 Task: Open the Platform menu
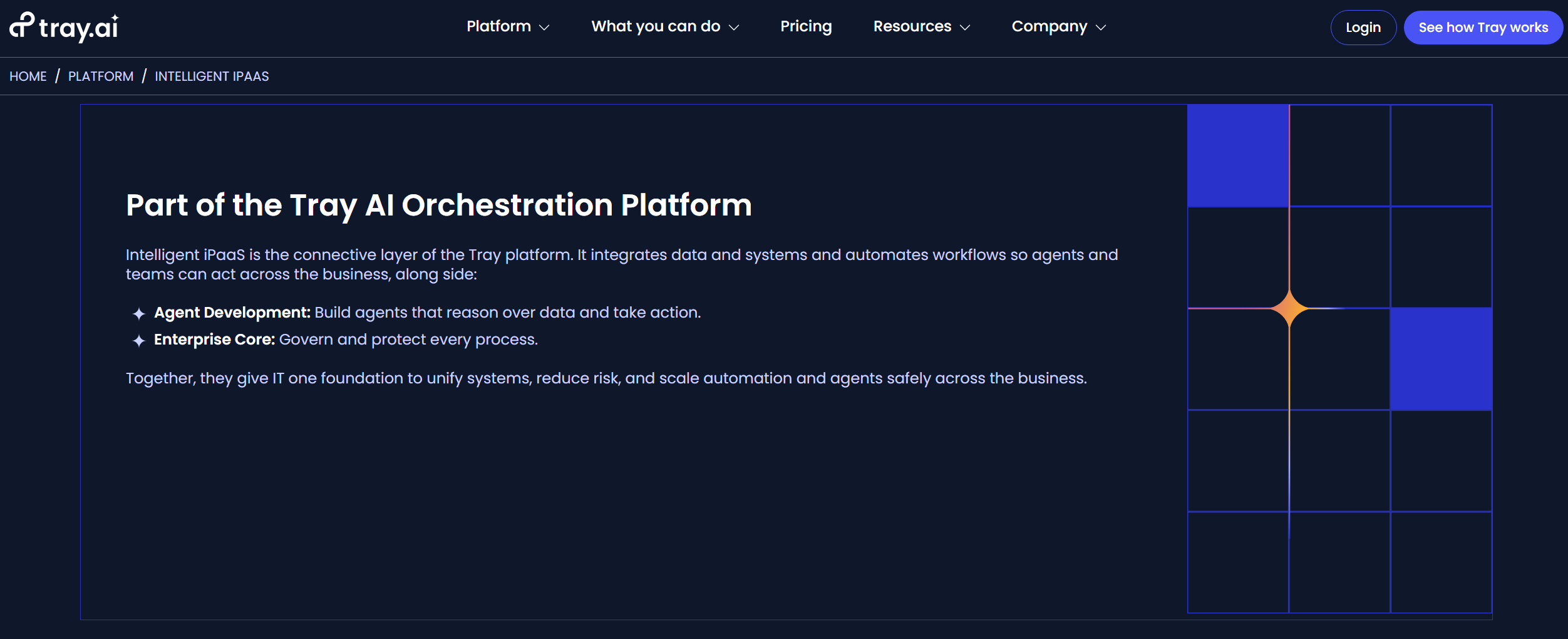pos(498,26)
